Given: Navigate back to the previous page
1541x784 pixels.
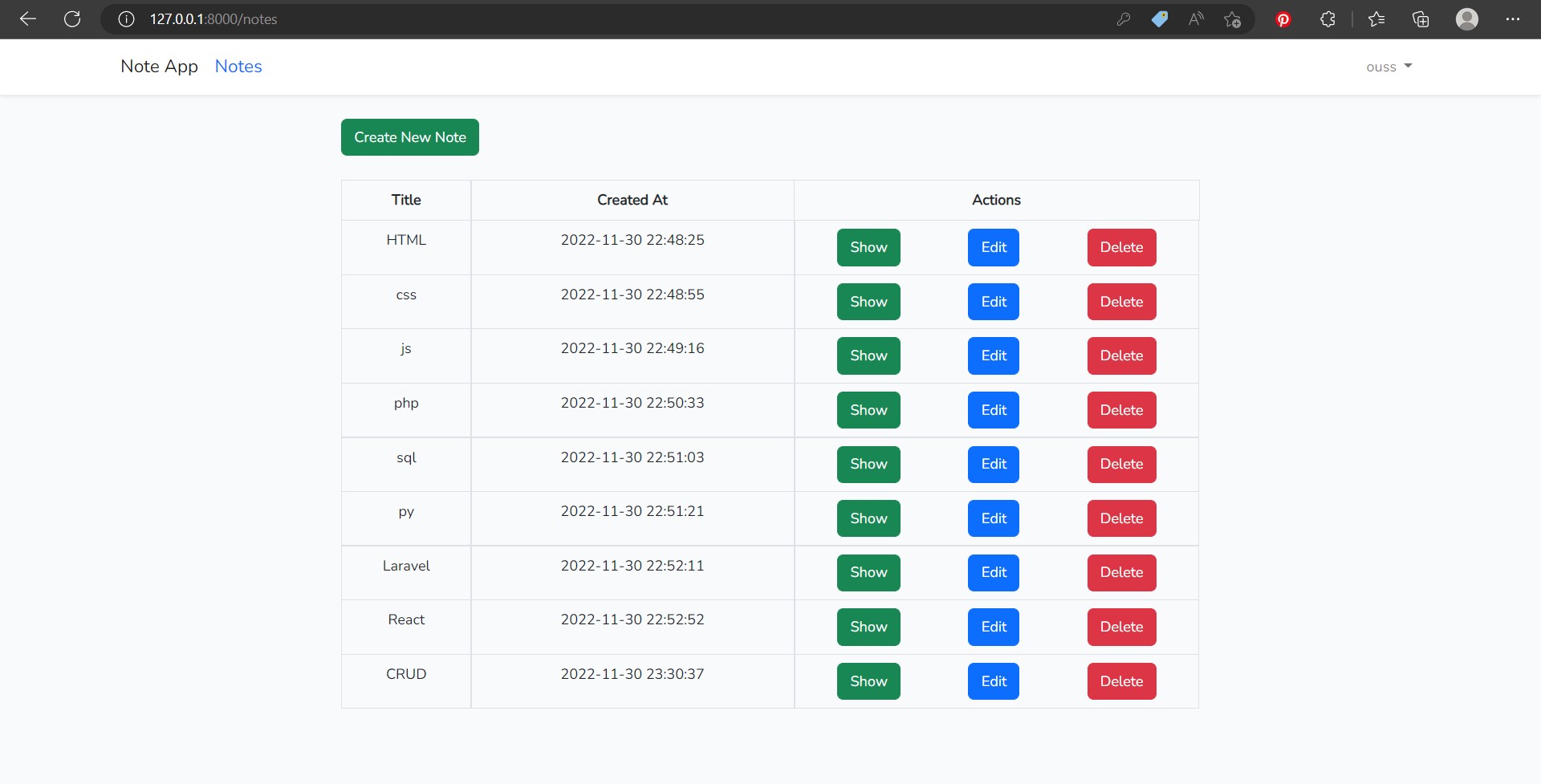Looking at the screenshot, I should pyautogui.click(x=28, y=19).
